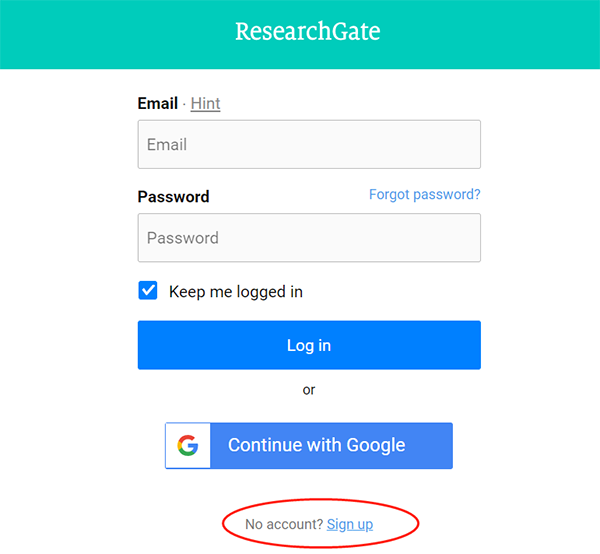Untick the Keep me logged in checkbox
Viewport: 600px width, 554px height.
pyautogui.click(x=148, y=291)
